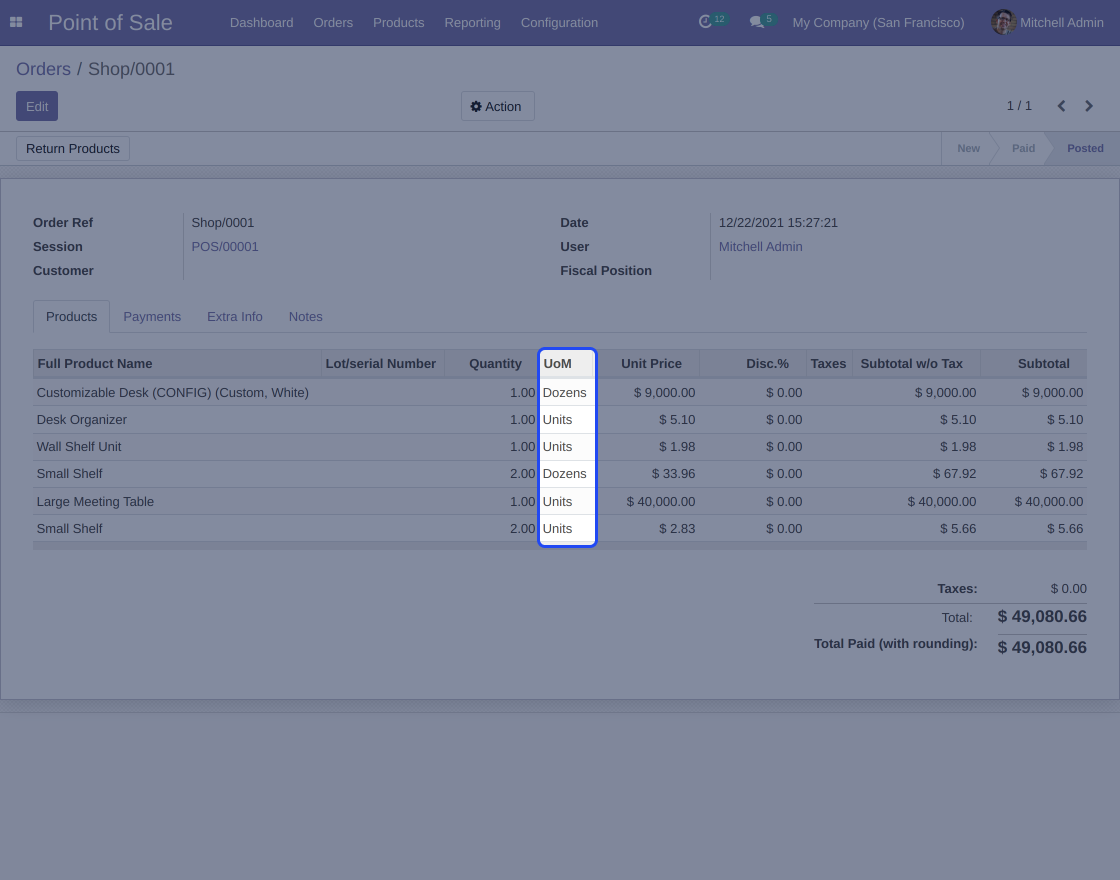This screenshot has height=880, width=1120.
Task: Switch to the Payments tab
Action: point(152,316)
